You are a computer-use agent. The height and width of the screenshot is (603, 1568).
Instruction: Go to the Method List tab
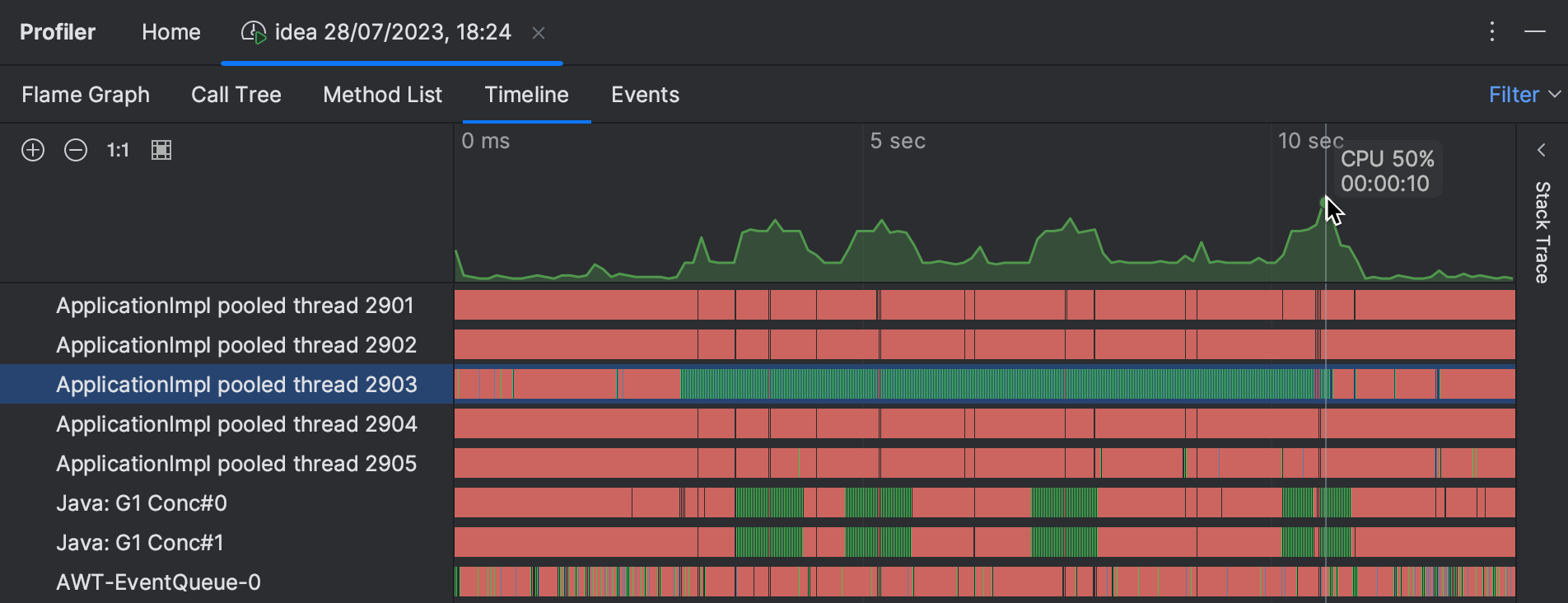tap(382, 95)
